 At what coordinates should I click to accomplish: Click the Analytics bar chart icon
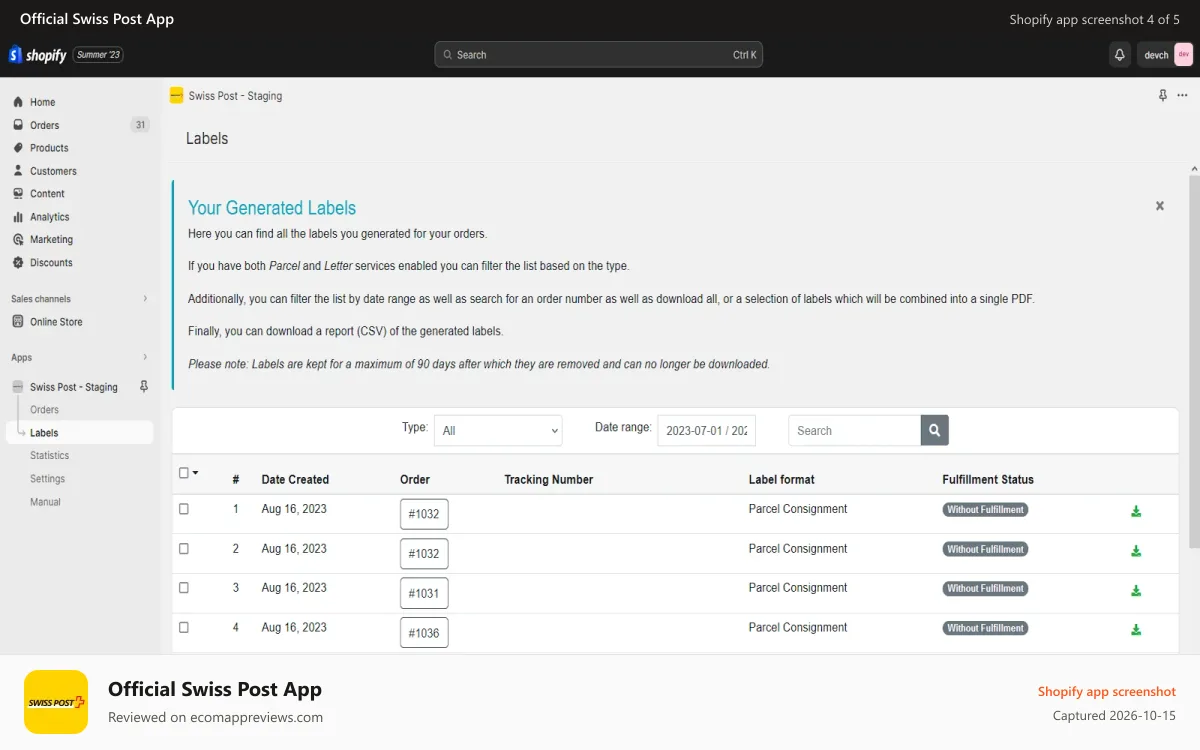(18, 217)
